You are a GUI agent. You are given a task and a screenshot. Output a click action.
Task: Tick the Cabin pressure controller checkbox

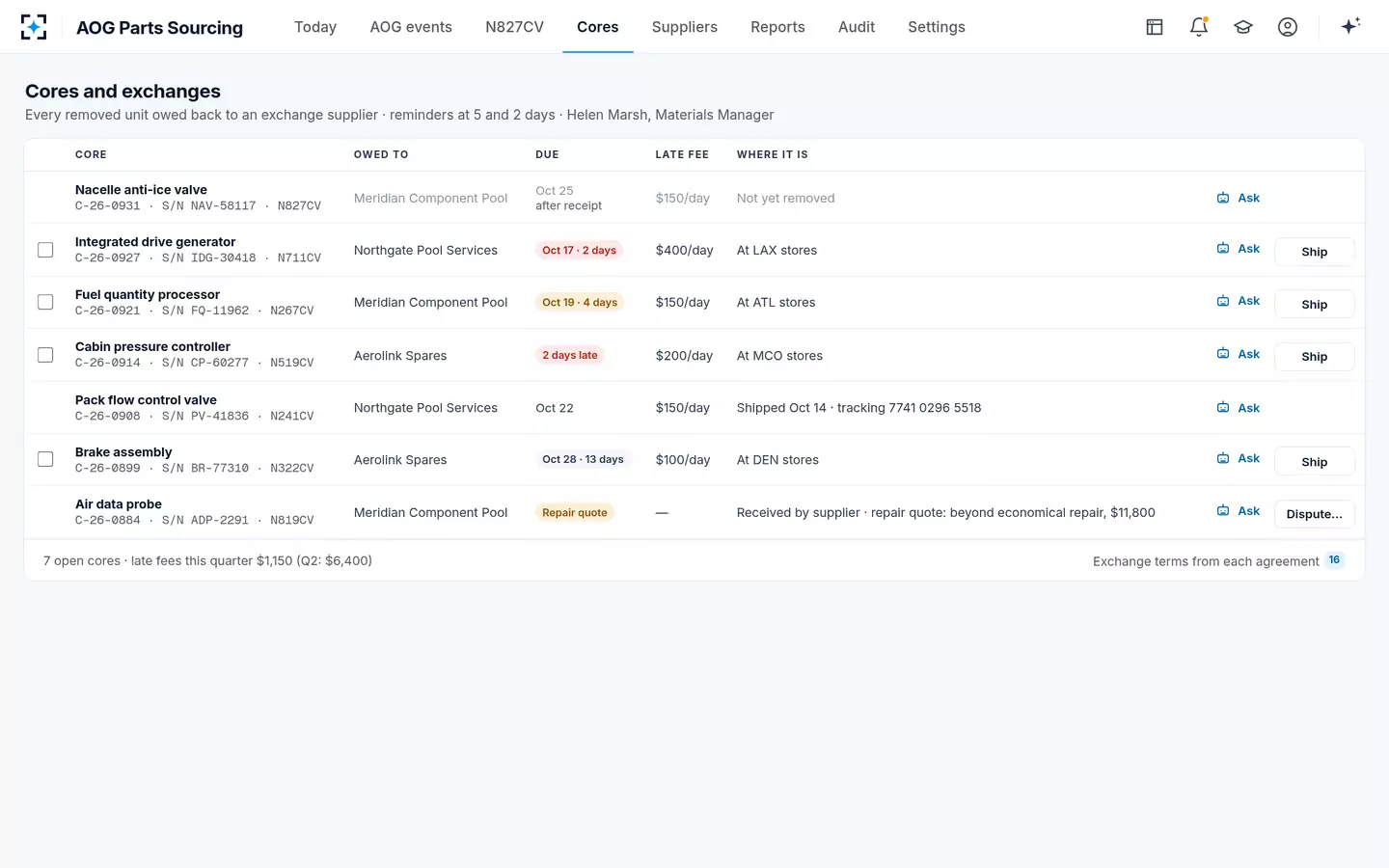coord(45,355)
